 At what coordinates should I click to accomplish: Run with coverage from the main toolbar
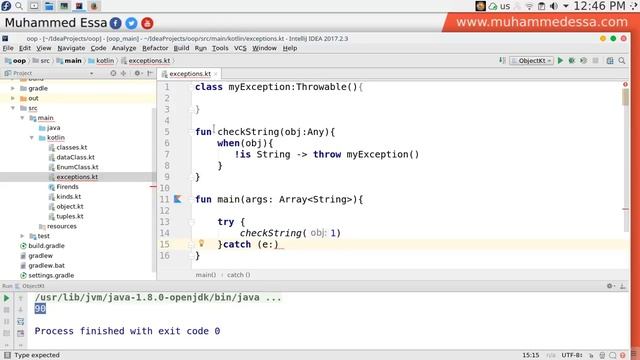coord(584,60)
